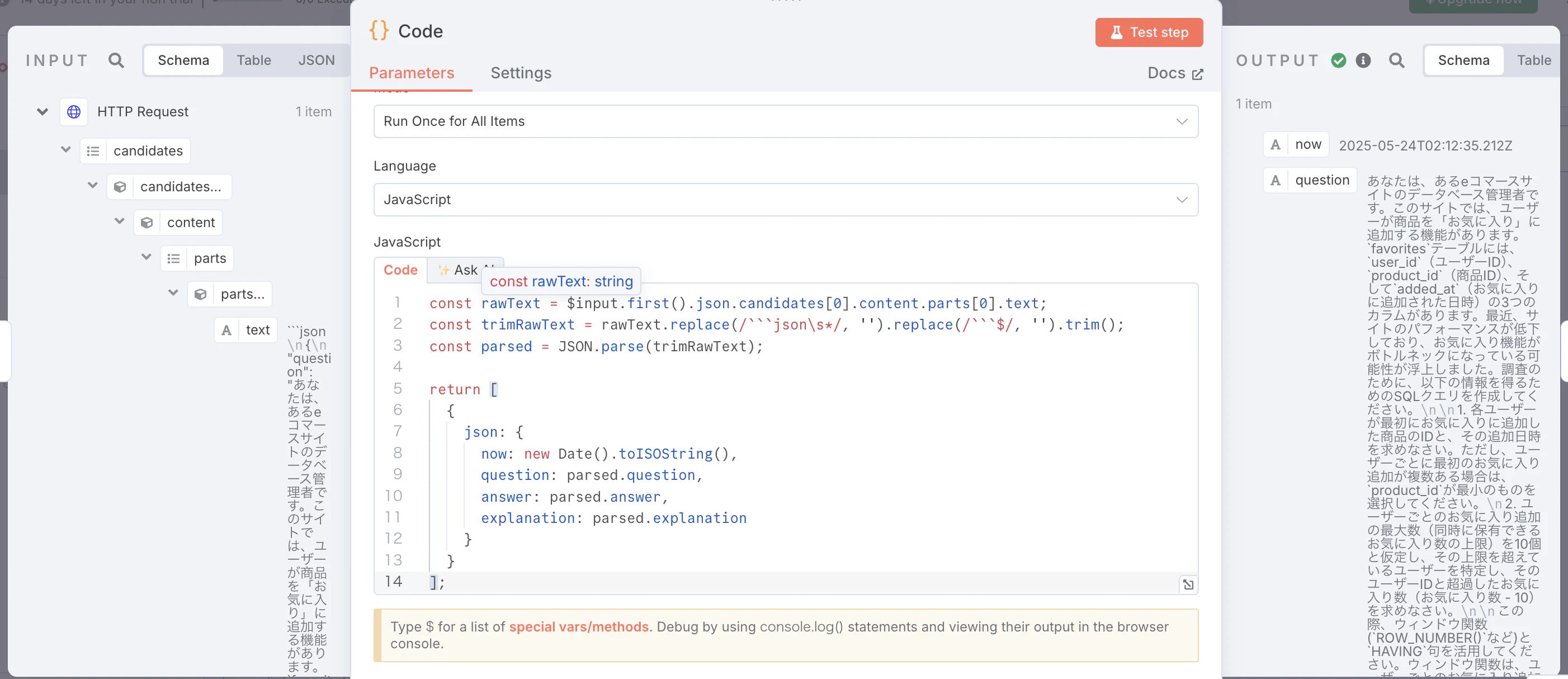Click inside code line 1 rawText declaration
This screenshot has height=679, width=1568.
click(738, 303)
